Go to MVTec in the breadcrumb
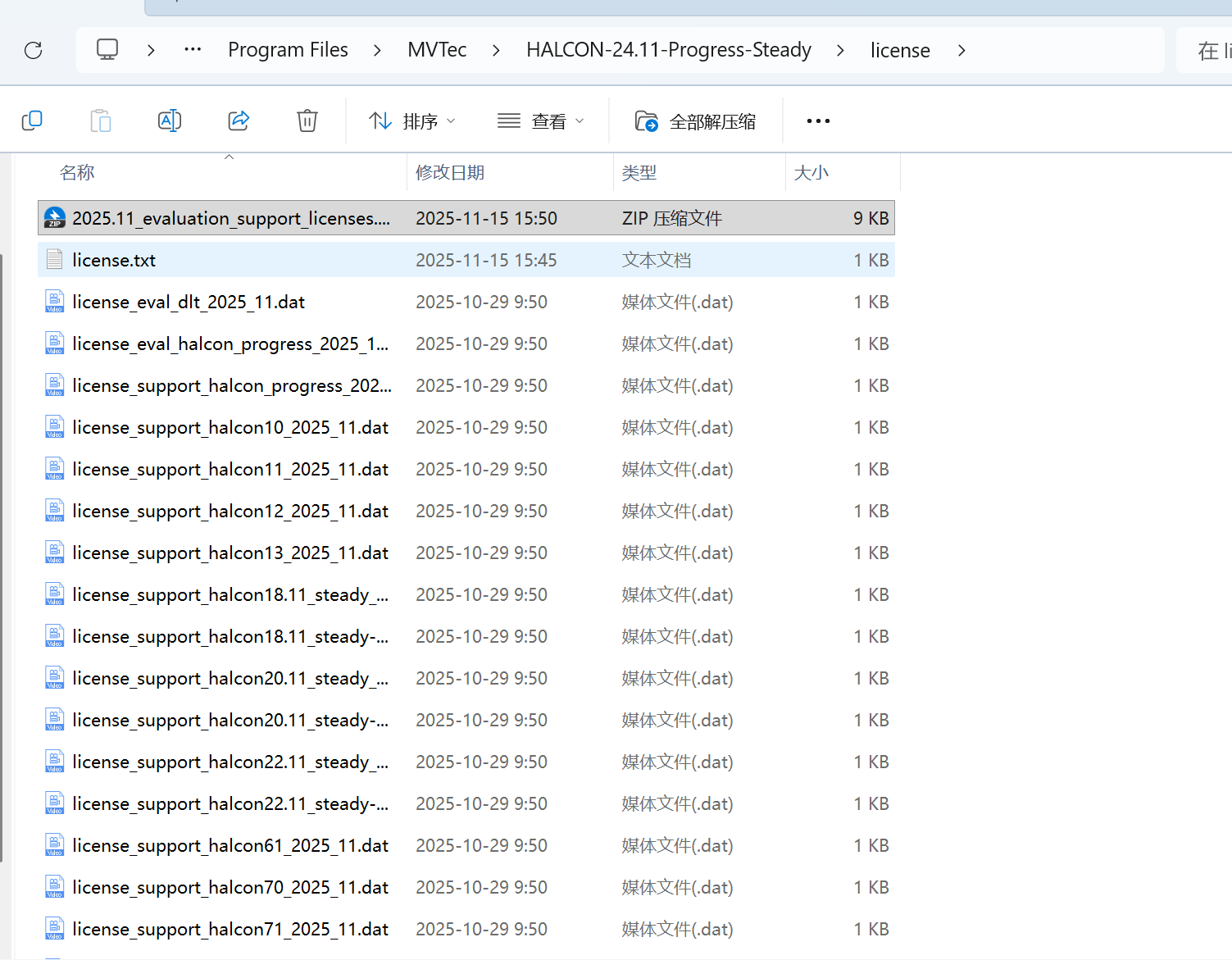 [437, 50]
